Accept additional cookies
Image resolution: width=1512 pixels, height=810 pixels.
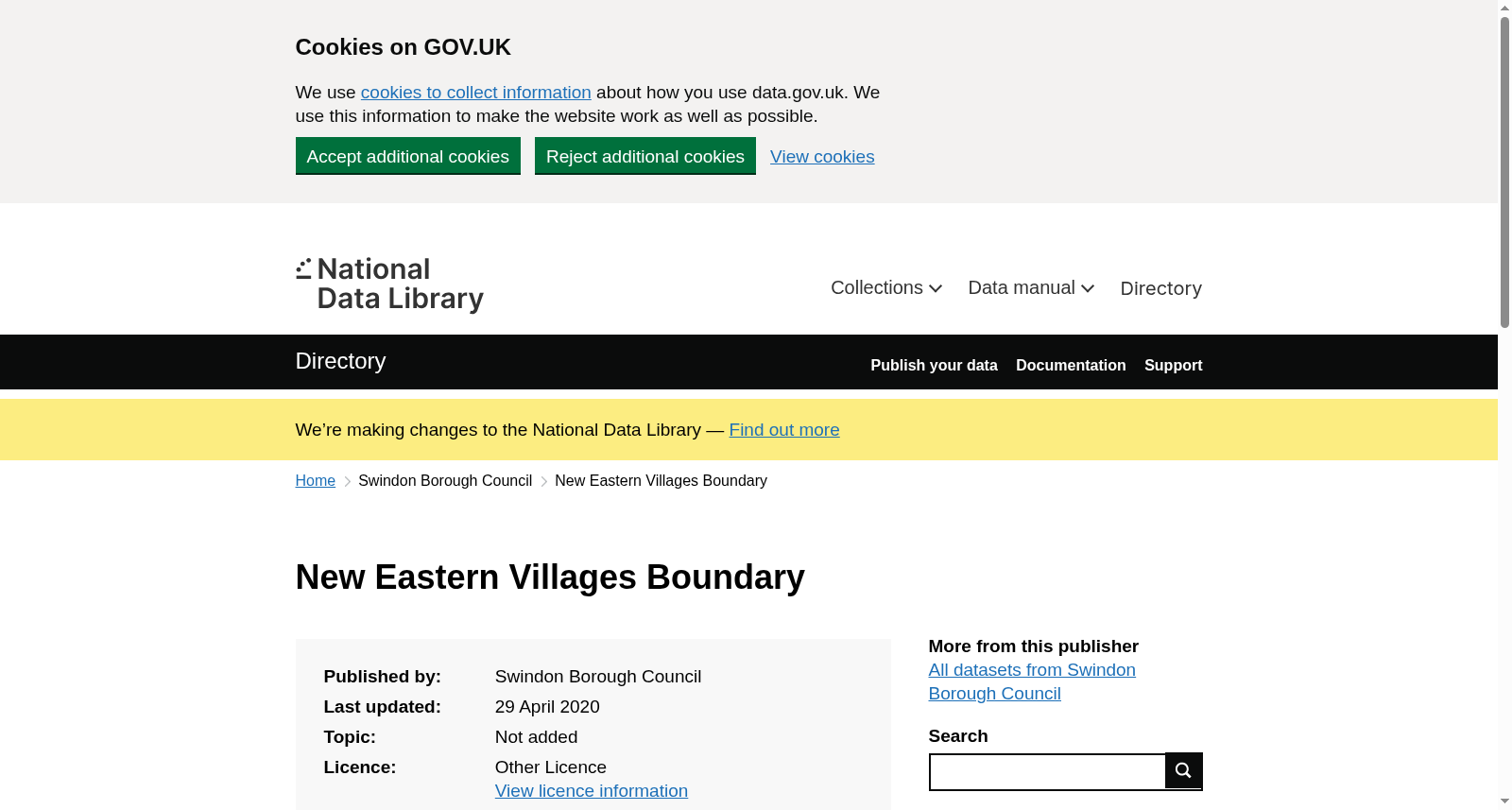tap(408, 156)
